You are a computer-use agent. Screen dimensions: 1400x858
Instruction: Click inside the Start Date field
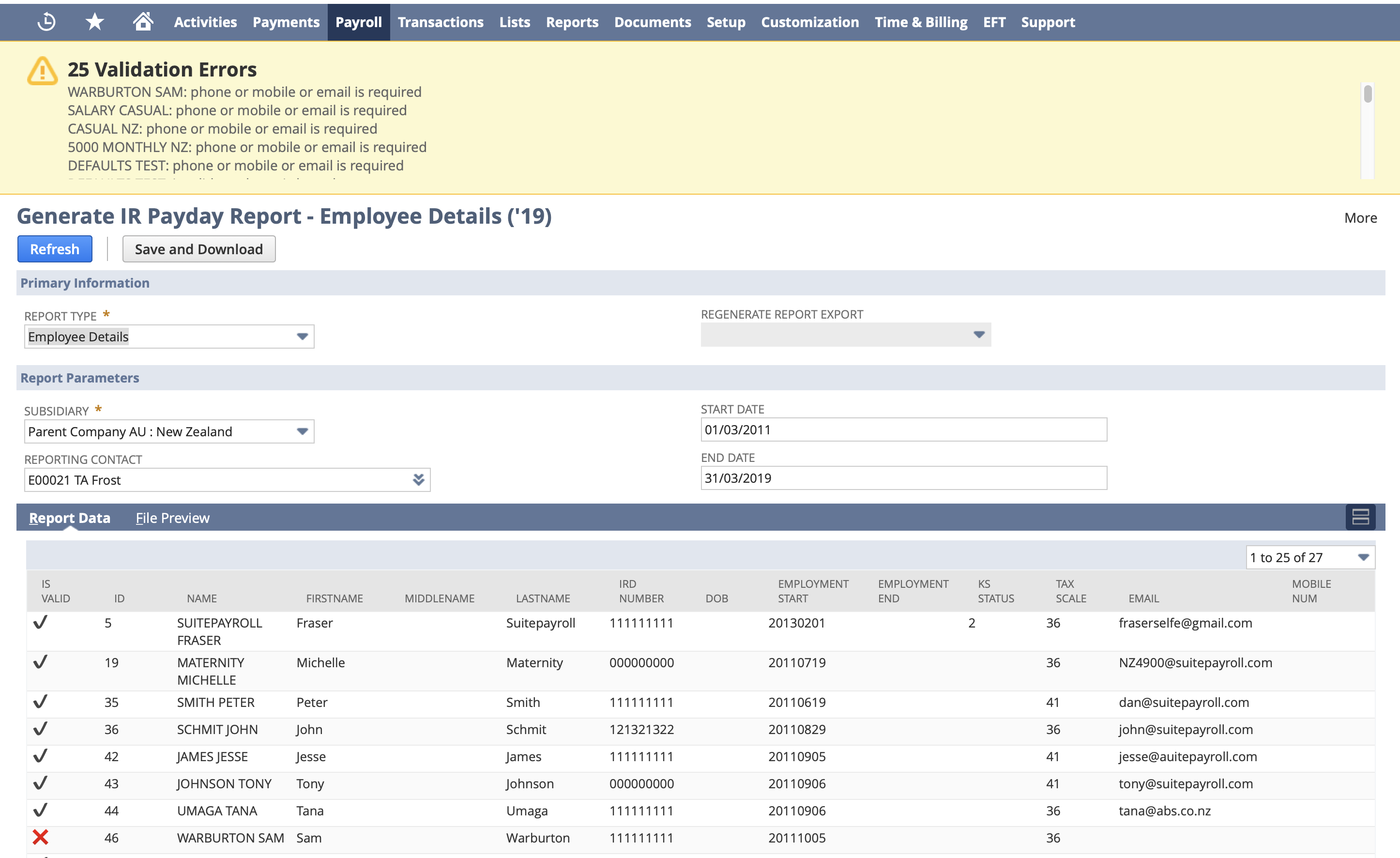[x=903, y=430]
